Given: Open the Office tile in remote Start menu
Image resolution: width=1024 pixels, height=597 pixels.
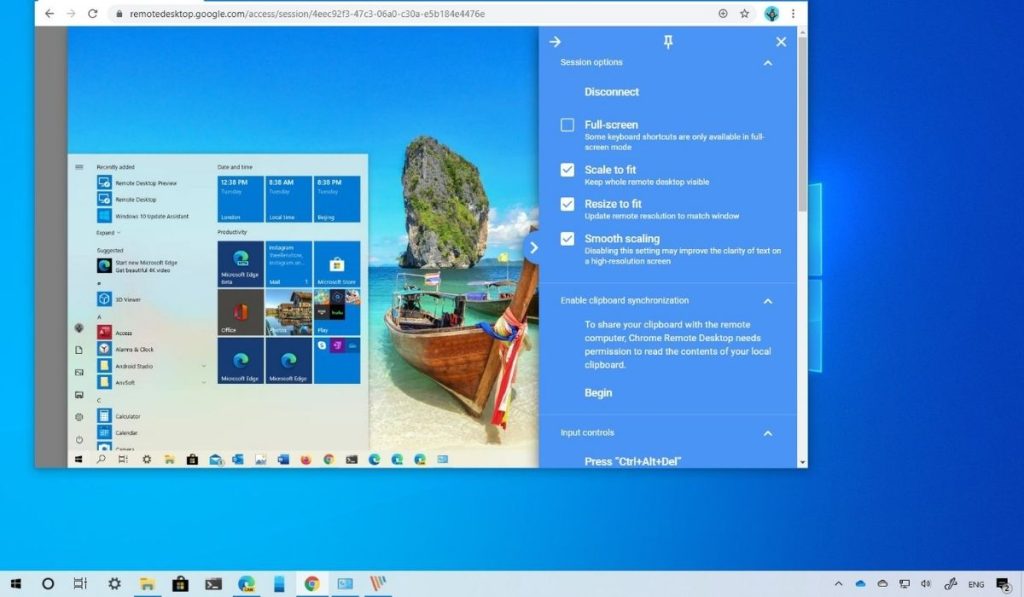Looking at the screenshot, I should 240,312.
